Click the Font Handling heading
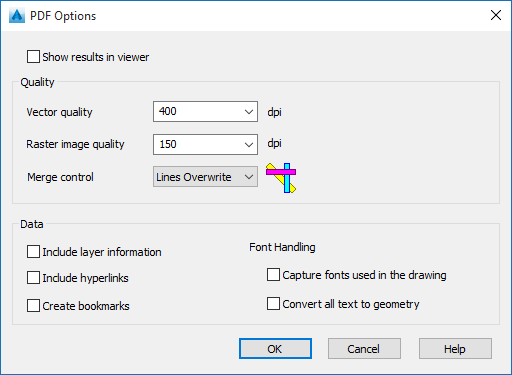Screen dimensions: 512x375 (282, 247)
